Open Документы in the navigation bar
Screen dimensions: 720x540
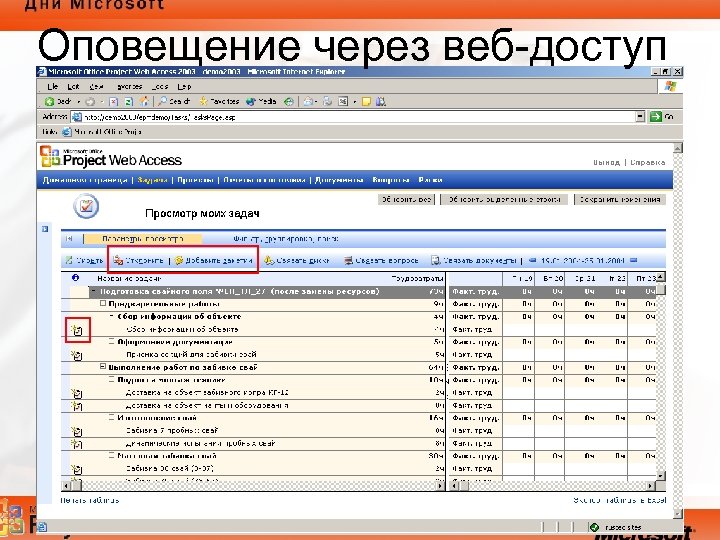coord(339,180)
